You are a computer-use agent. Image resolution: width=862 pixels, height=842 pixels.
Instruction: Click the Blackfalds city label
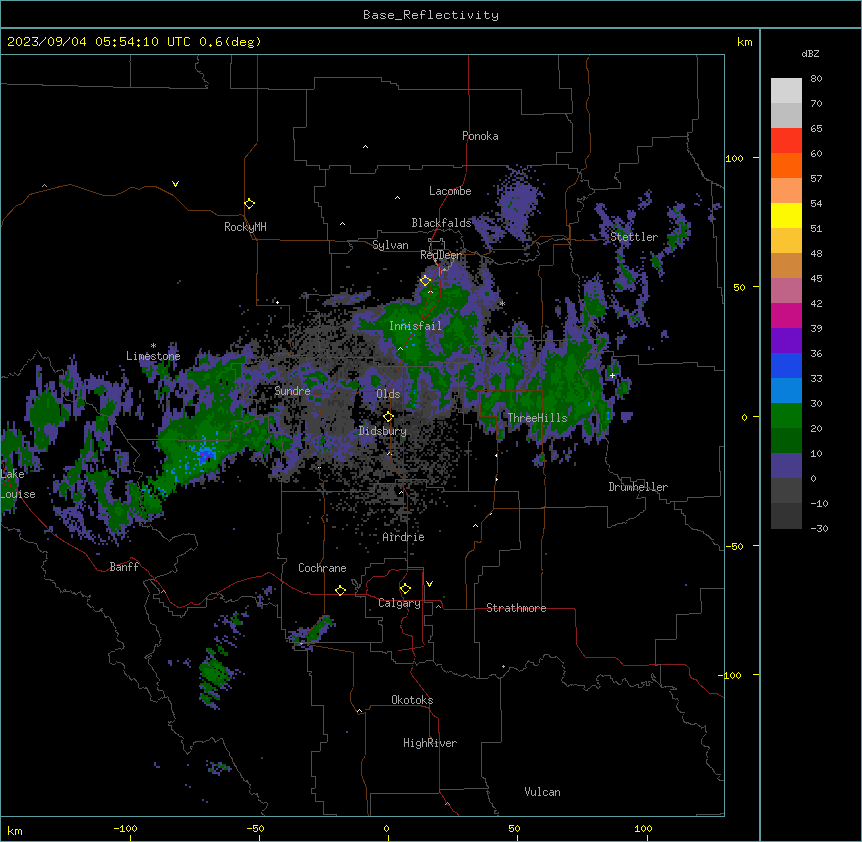pos(441,223)
